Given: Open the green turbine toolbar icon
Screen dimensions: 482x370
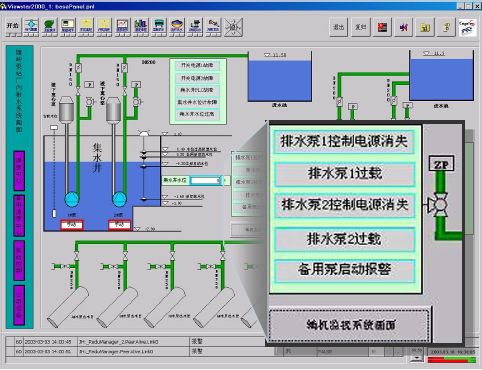Looking at the screenshot, I should (49, 26).
